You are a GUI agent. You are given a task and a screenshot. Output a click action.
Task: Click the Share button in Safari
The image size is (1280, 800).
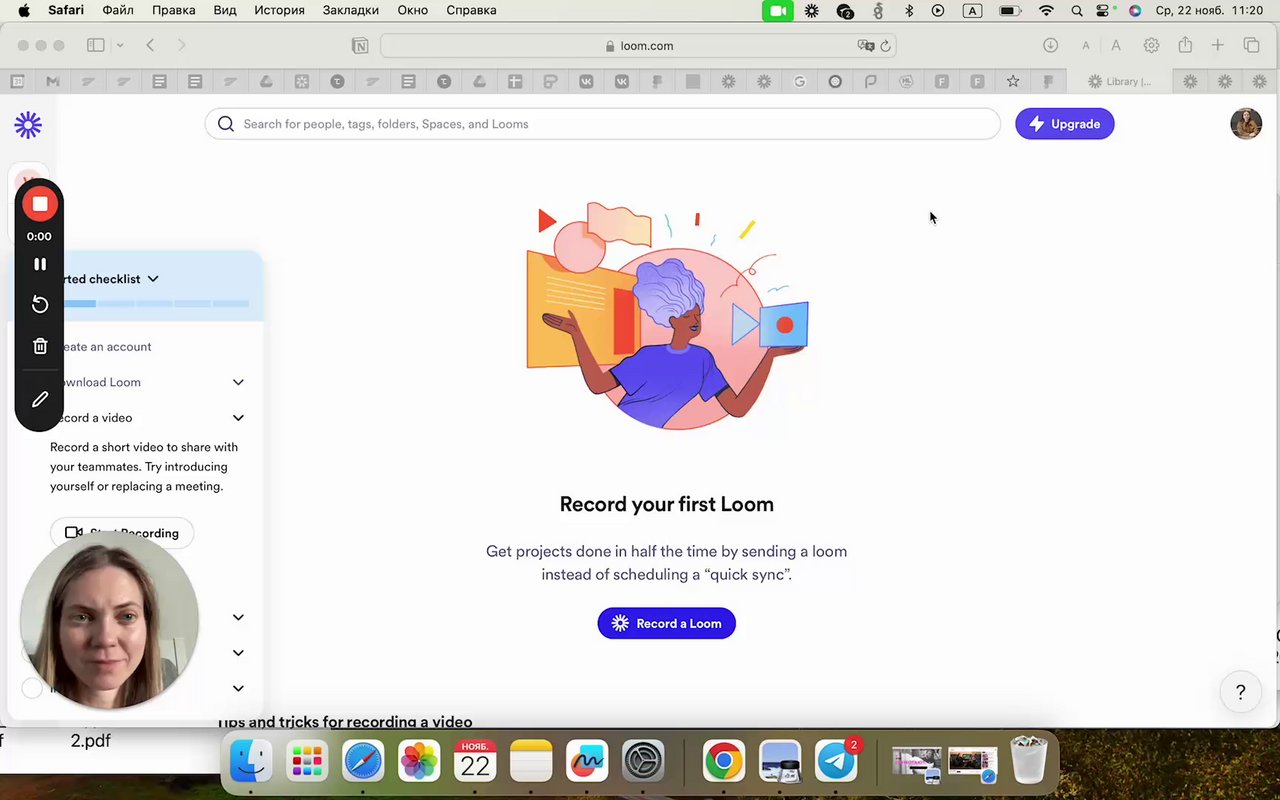click(x=1185, y=45)
